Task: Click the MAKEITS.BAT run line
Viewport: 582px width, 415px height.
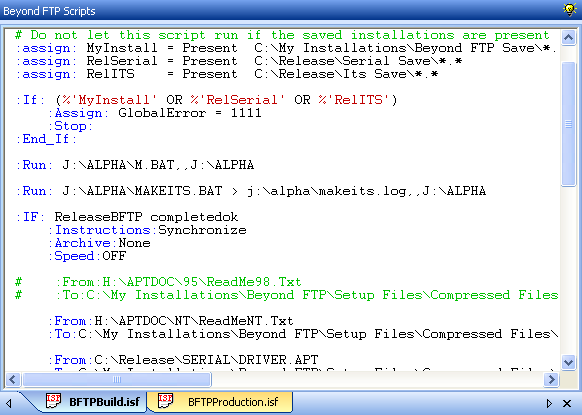Action: [251, 191]
